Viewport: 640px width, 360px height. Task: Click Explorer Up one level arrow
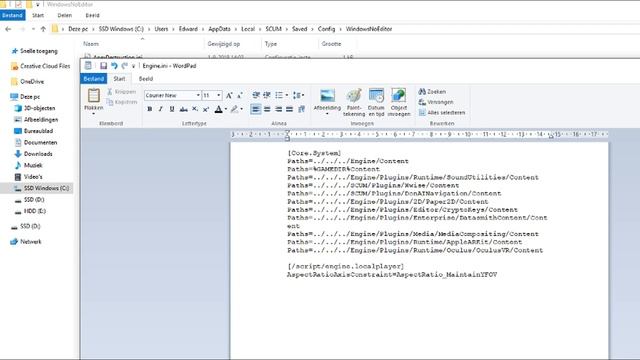coord(43,29)
